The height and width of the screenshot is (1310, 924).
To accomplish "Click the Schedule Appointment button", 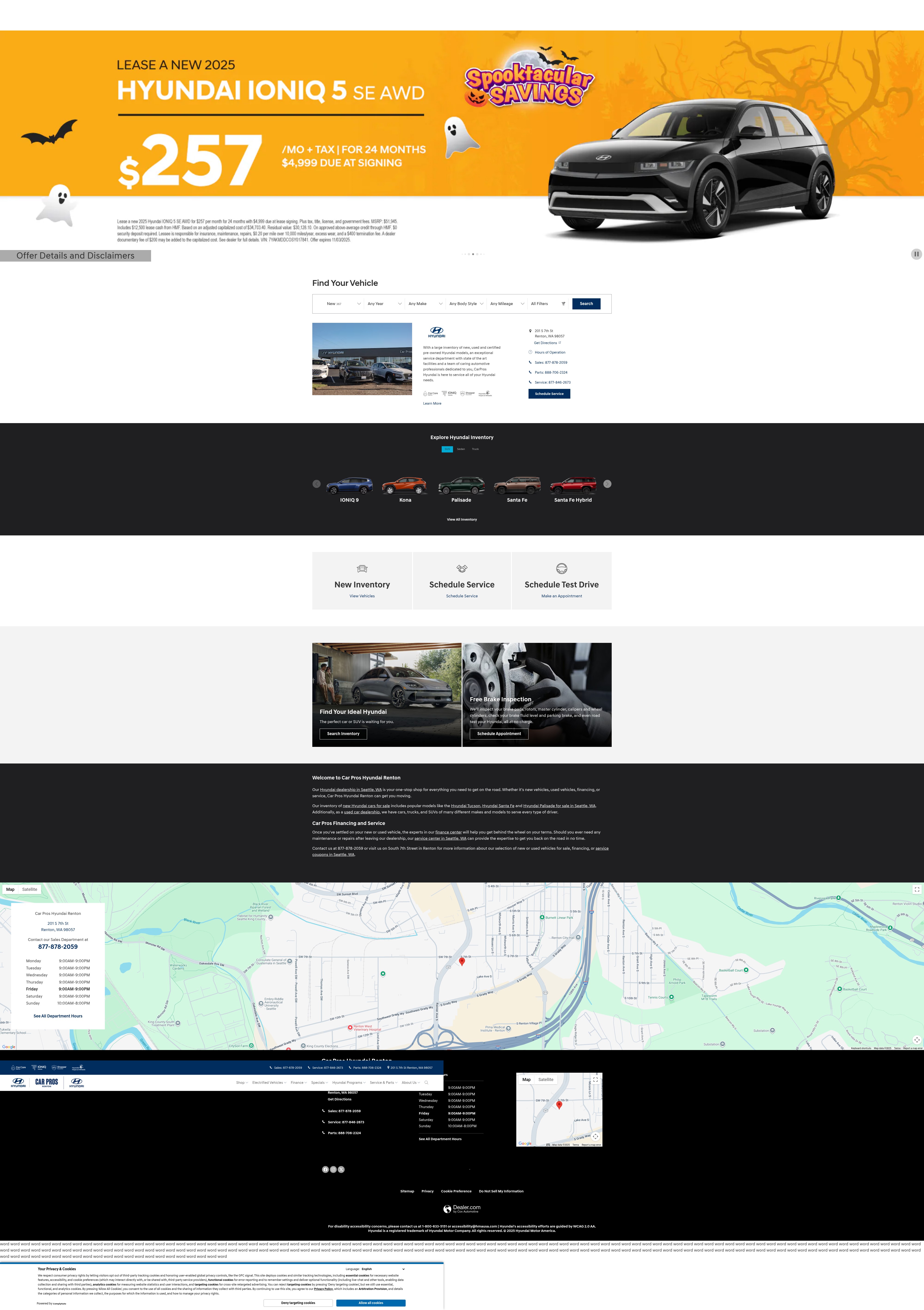I will click(499, 734).
